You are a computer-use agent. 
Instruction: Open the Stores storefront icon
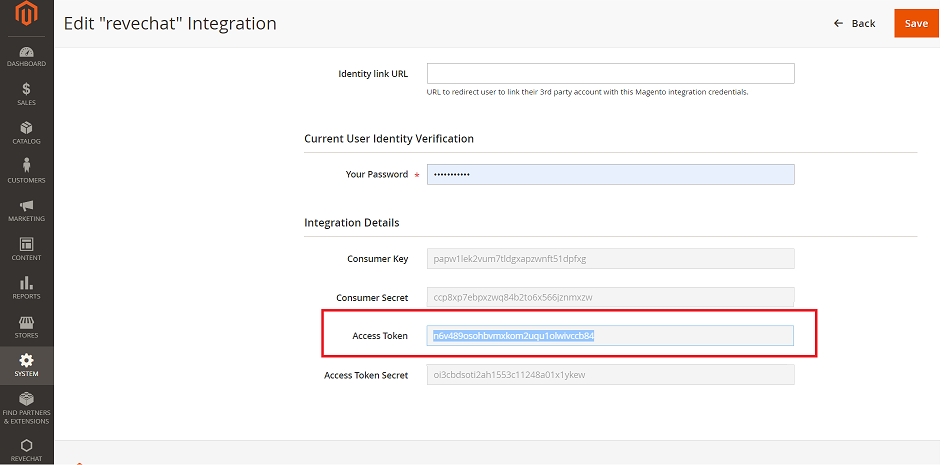point(26,322)
